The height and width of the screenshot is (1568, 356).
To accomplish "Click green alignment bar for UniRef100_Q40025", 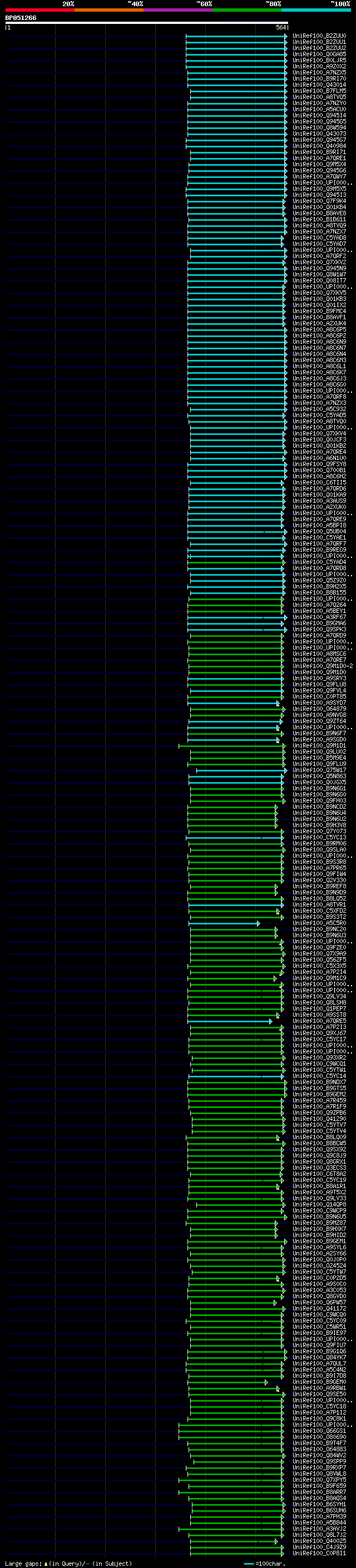I will (x=235, y=1542).
